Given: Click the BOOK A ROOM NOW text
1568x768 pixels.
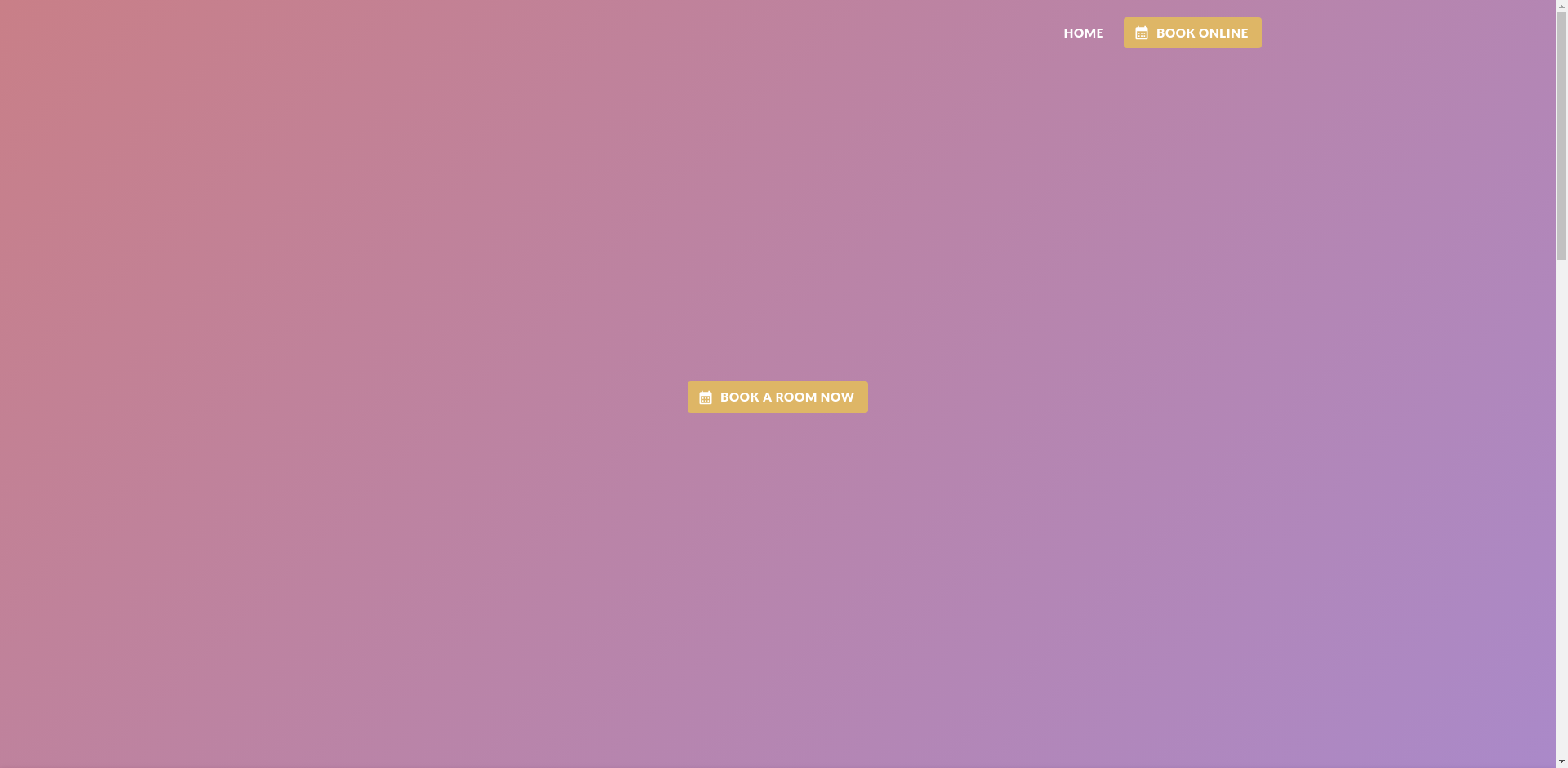Looking at the screenshot, I should [786, 397].
